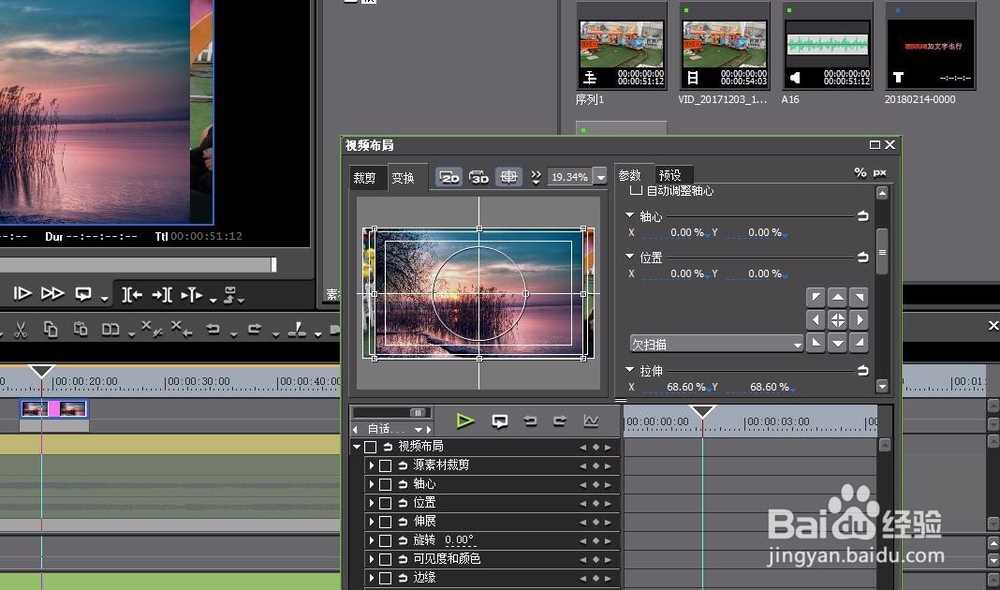Image resolution: width=1000 pixels, height=590 pixels.
Task: Collapse the 拉伸 parameter section
Action: [629, 369]
